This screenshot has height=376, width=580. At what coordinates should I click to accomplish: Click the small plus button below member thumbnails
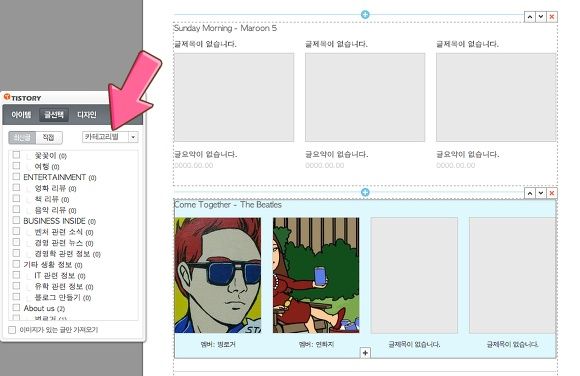tap(365, 353)
